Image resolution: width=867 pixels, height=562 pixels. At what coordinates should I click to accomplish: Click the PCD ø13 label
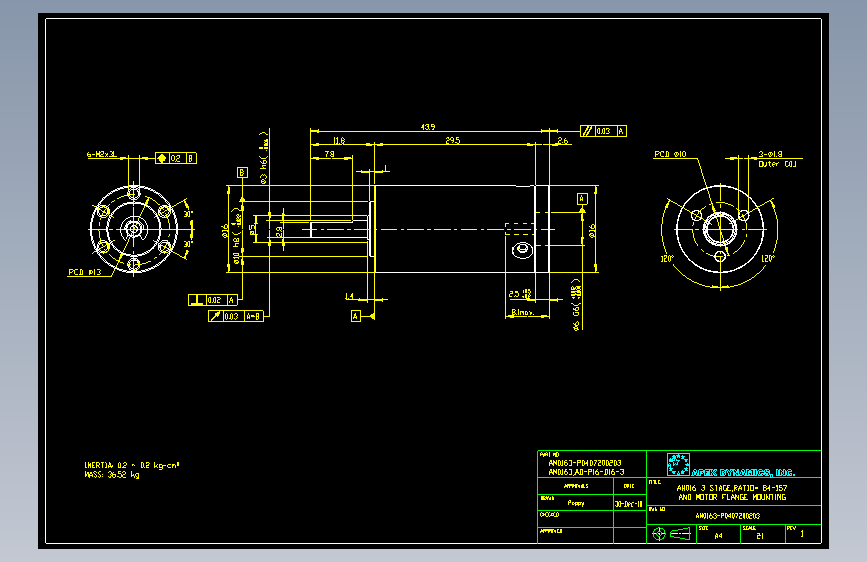(85, 272)
